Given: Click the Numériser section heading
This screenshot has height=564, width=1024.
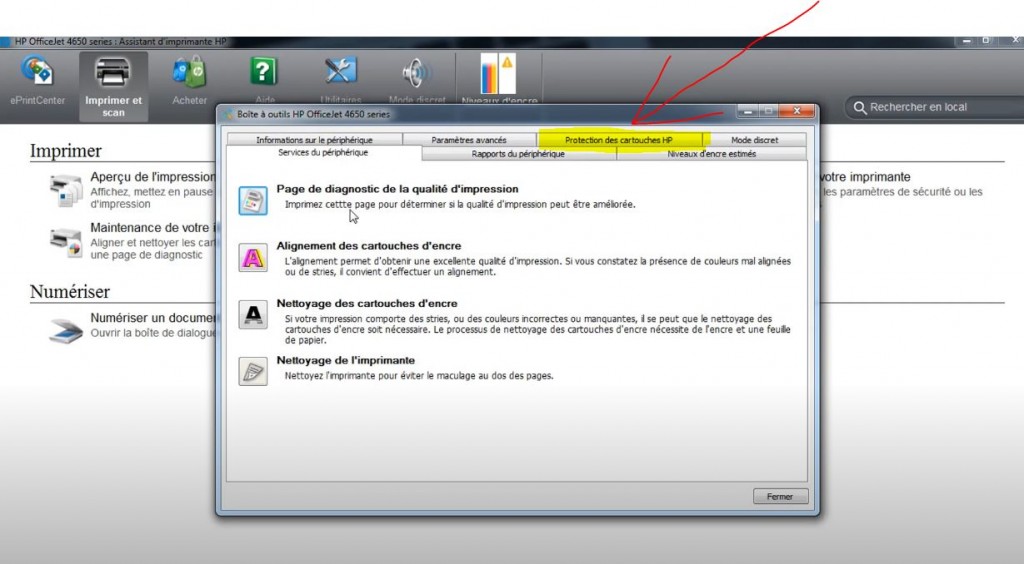Looking at the screenshot, I should click(69, 292).
